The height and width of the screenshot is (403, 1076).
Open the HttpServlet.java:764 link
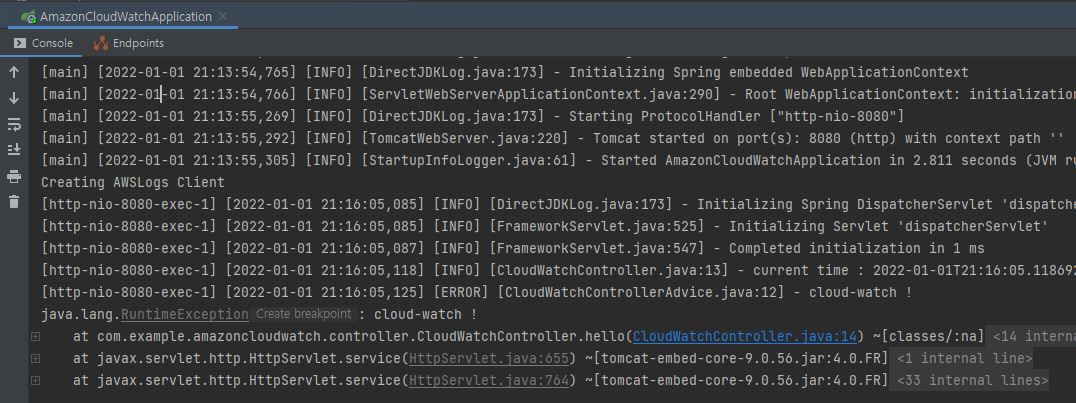point(489,380)
